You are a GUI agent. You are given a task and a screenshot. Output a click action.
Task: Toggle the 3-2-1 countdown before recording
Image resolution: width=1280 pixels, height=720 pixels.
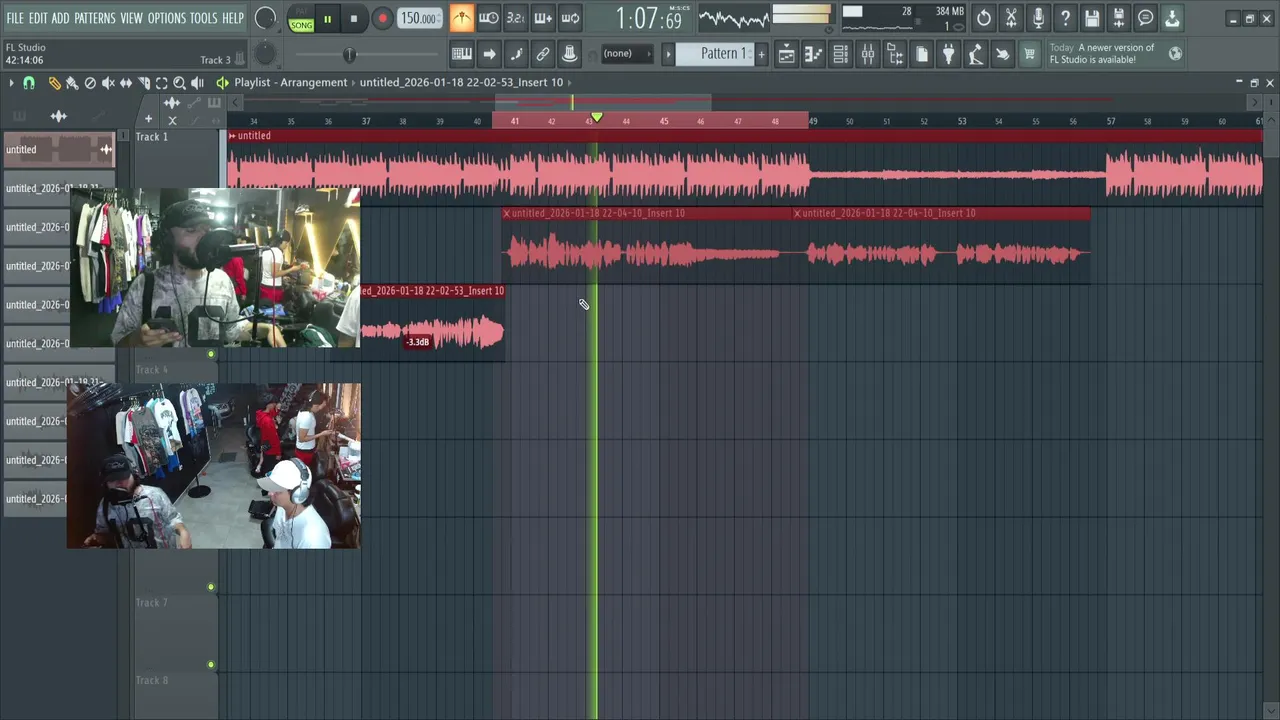coord(516,18)
